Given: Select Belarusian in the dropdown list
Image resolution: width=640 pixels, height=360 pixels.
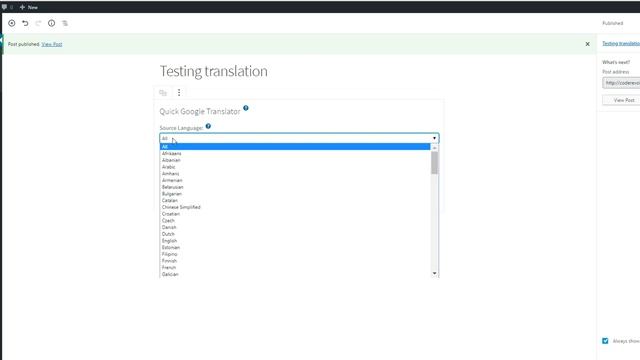Looking at the screenshot, I should point(295,187).
